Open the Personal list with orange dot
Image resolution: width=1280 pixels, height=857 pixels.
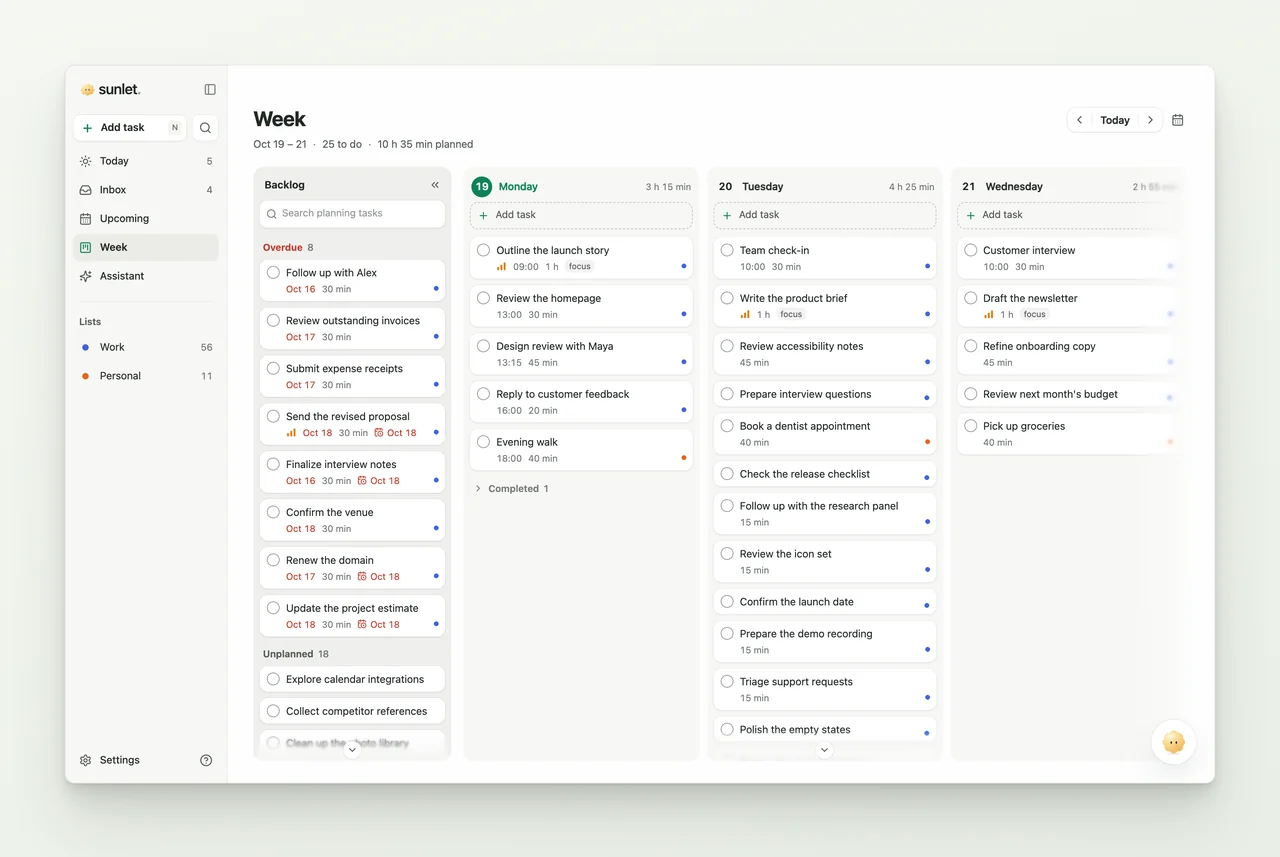(146, 376)
